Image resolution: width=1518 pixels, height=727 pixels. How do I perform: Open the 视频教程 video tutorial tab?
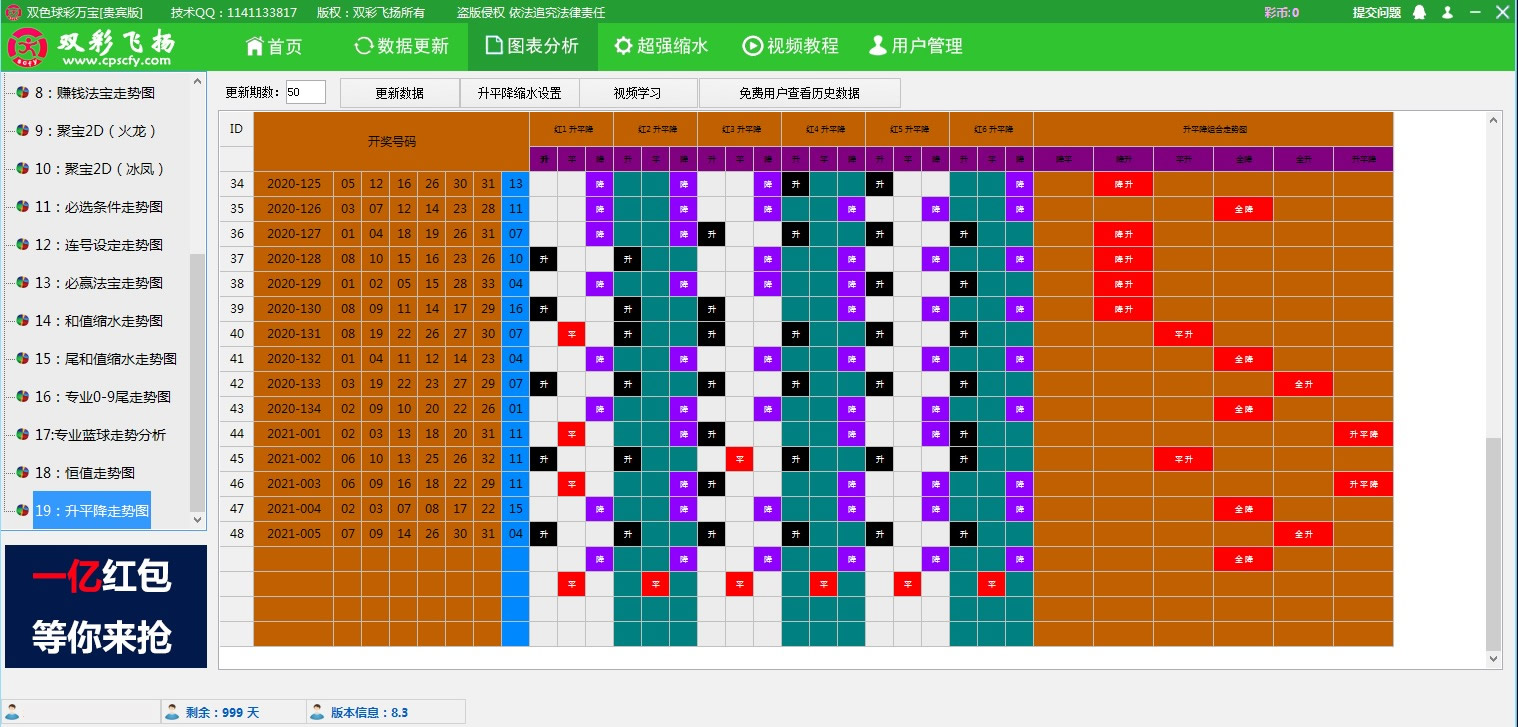[790, 46]
